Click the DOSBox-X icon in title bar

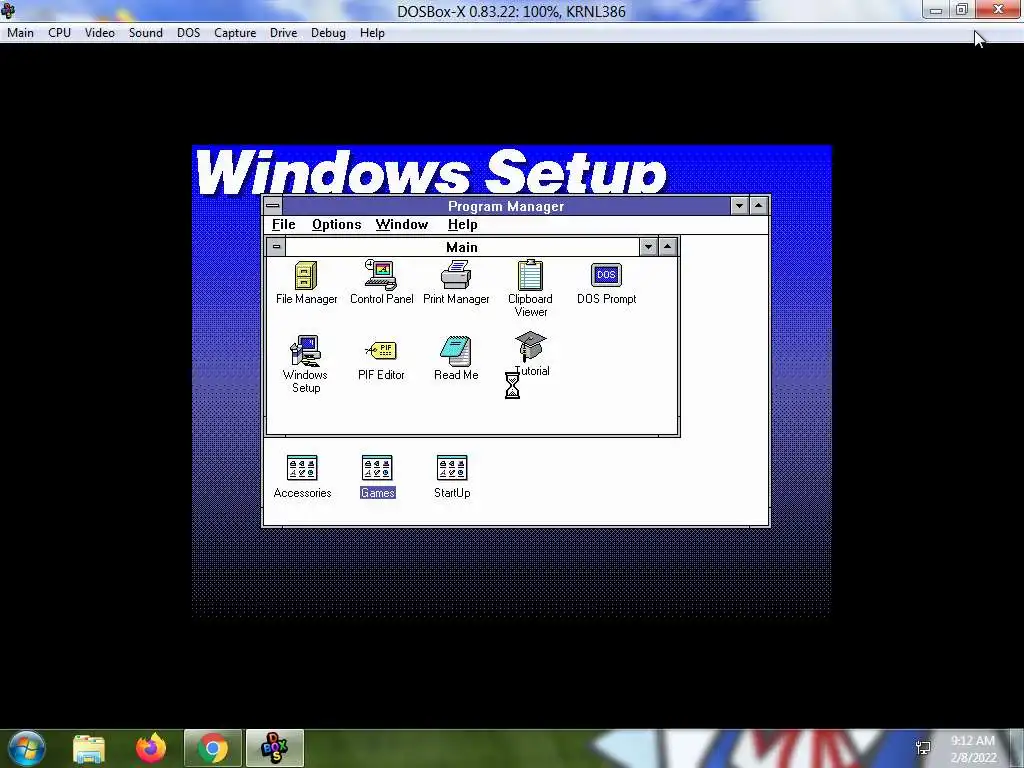[8, 10]
